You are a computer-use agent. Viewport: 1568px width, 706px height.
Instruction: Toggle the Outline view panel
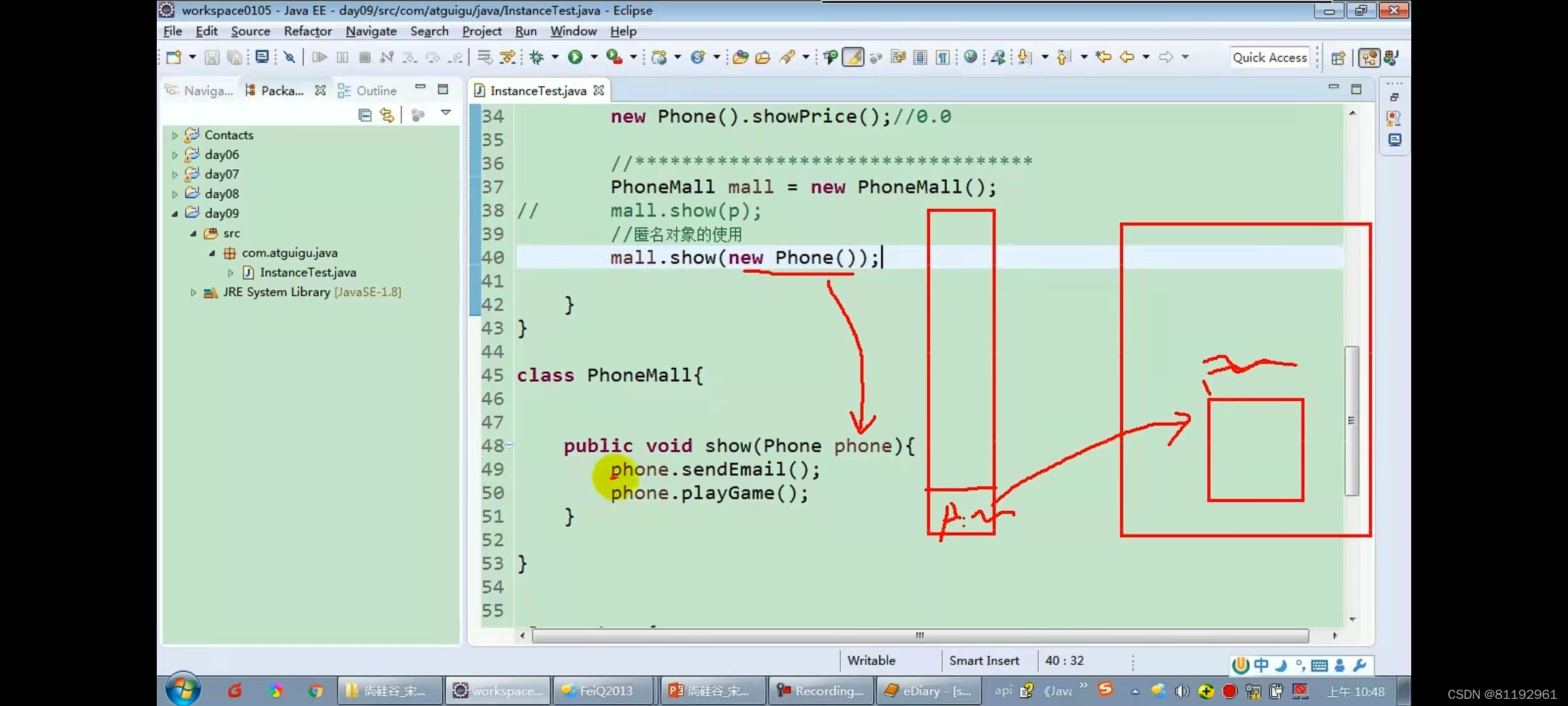(x=377, y=90)
